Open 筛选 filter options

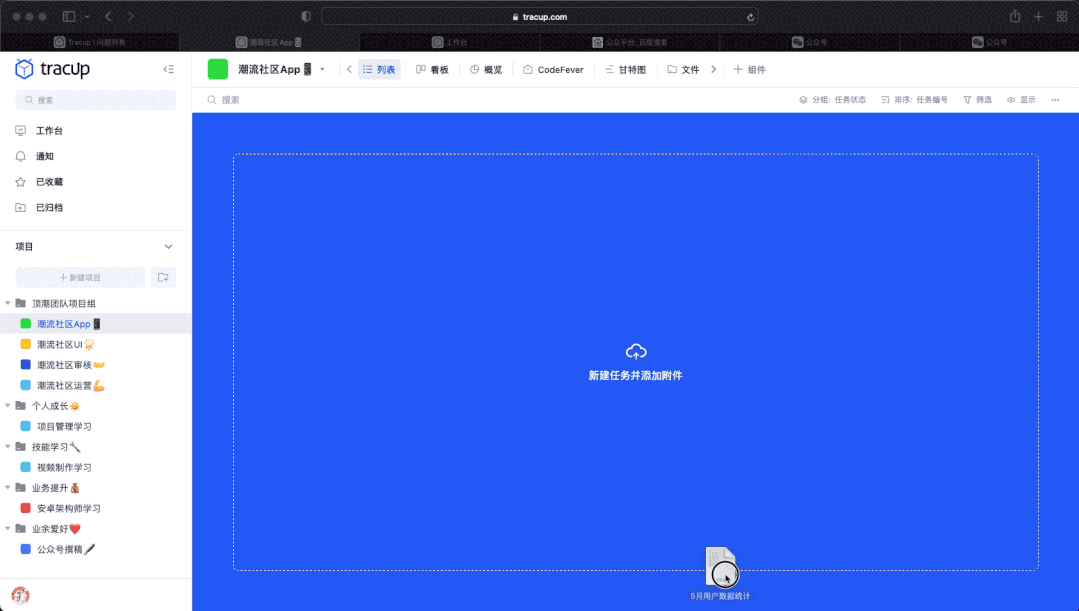(x=977, y=100)
